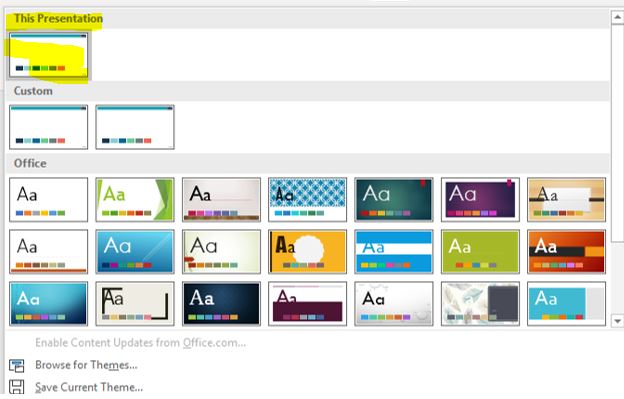Choose the white-gray Droplet theme
Screen dimensions: 624x399
(x=394, y=304)
